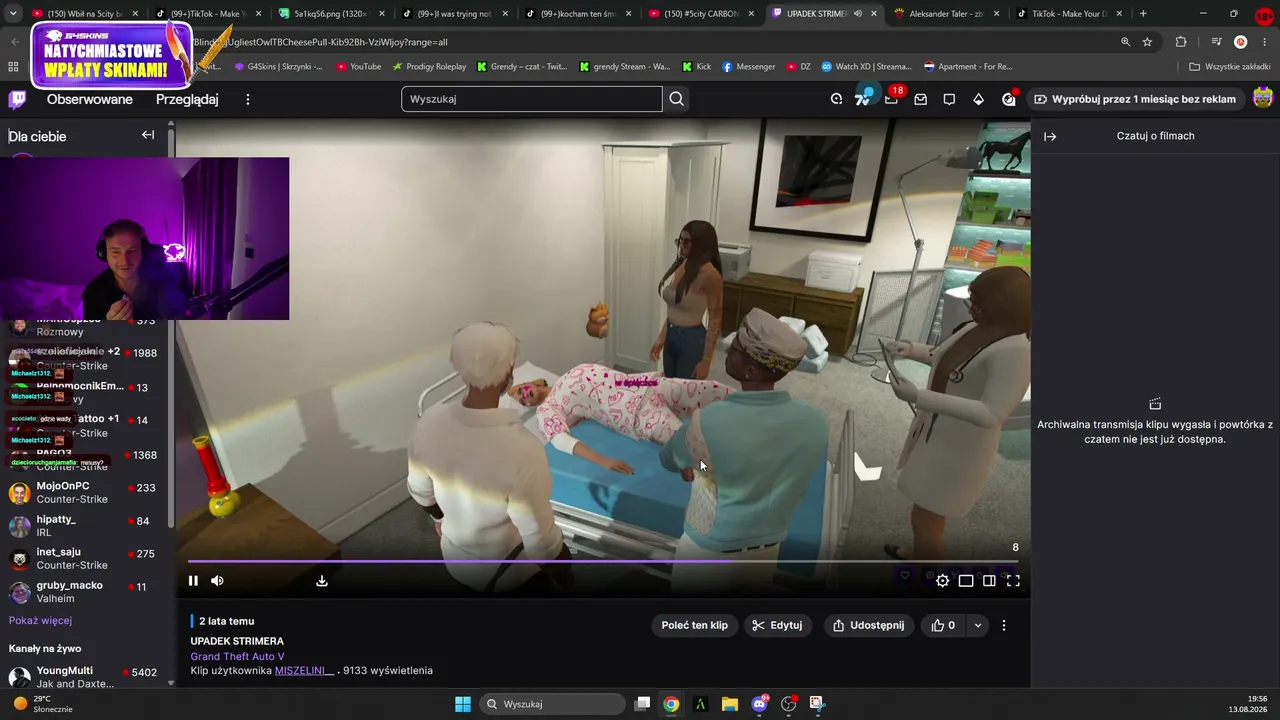
Task: Open inet_saju channel in sidebar
Action: click(84, 558)
